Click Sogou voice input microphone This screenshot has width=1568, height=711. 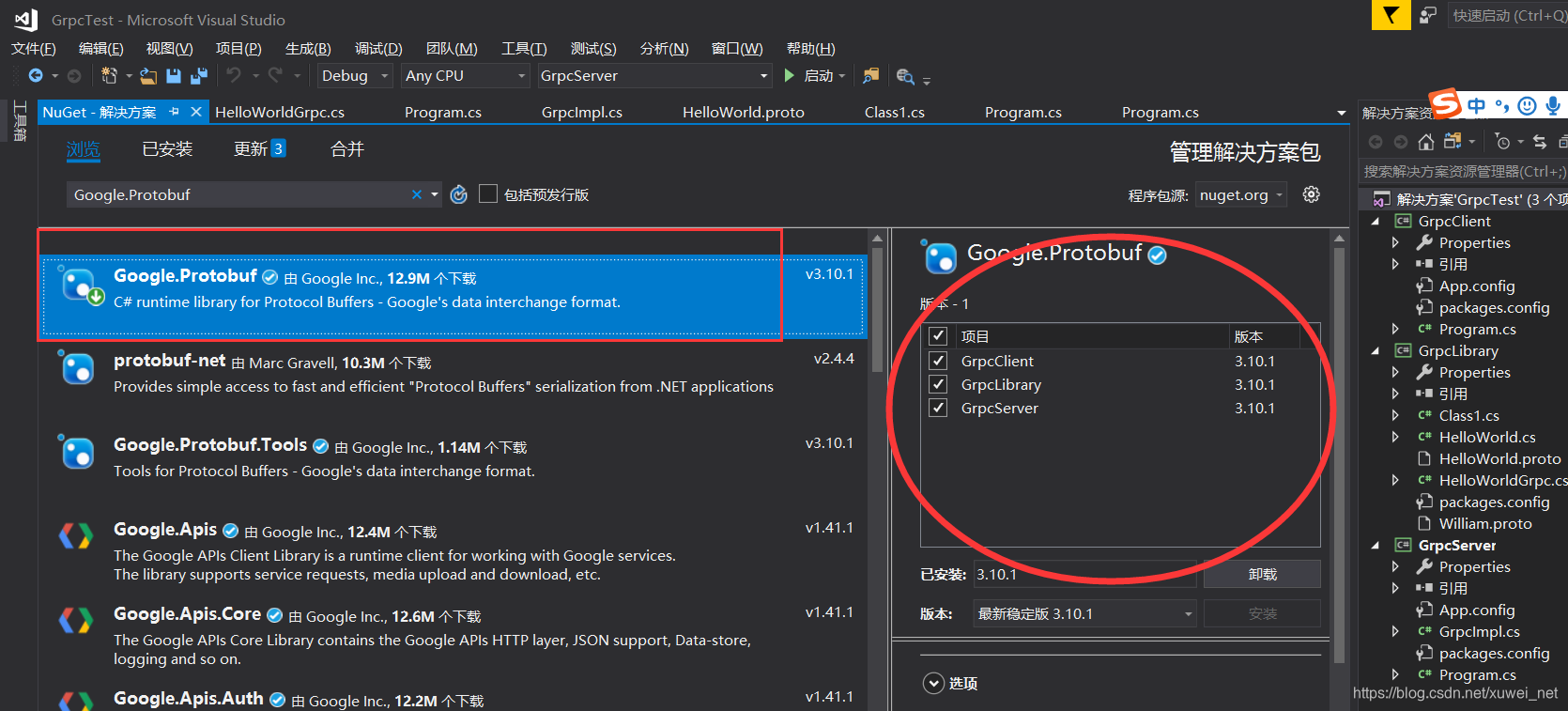point(1553,105)
